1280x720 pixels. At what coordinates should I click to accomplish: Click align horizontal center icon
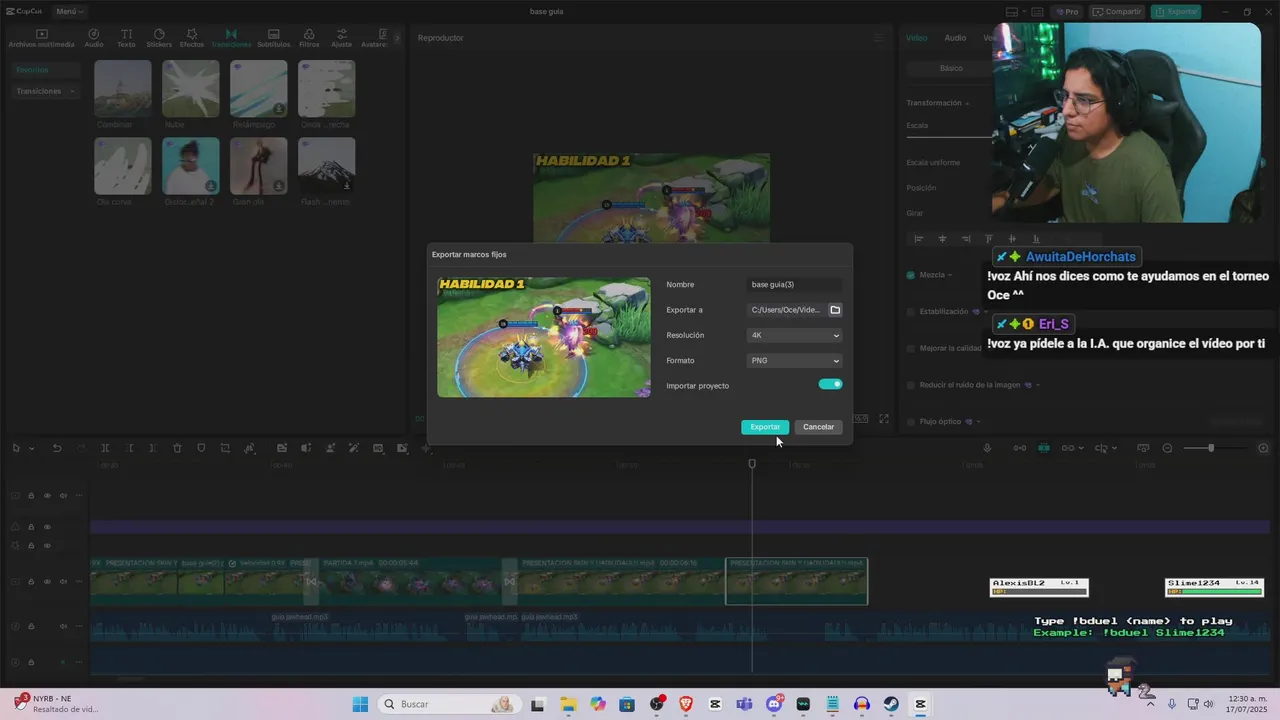coord(942,239)
